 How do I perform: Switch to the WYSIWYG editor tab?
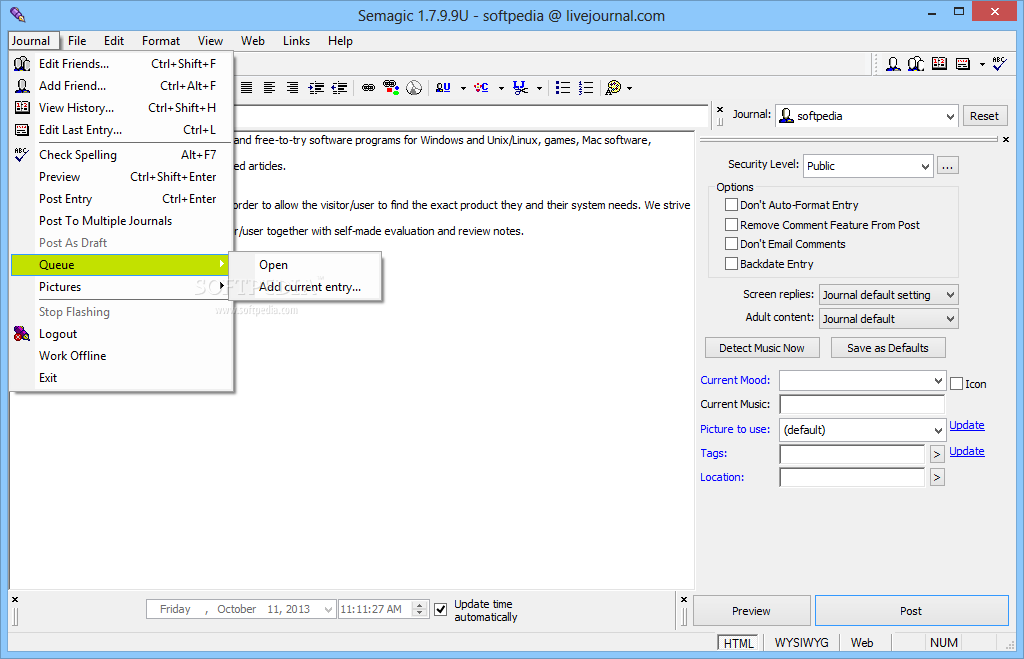pos(801,643)
